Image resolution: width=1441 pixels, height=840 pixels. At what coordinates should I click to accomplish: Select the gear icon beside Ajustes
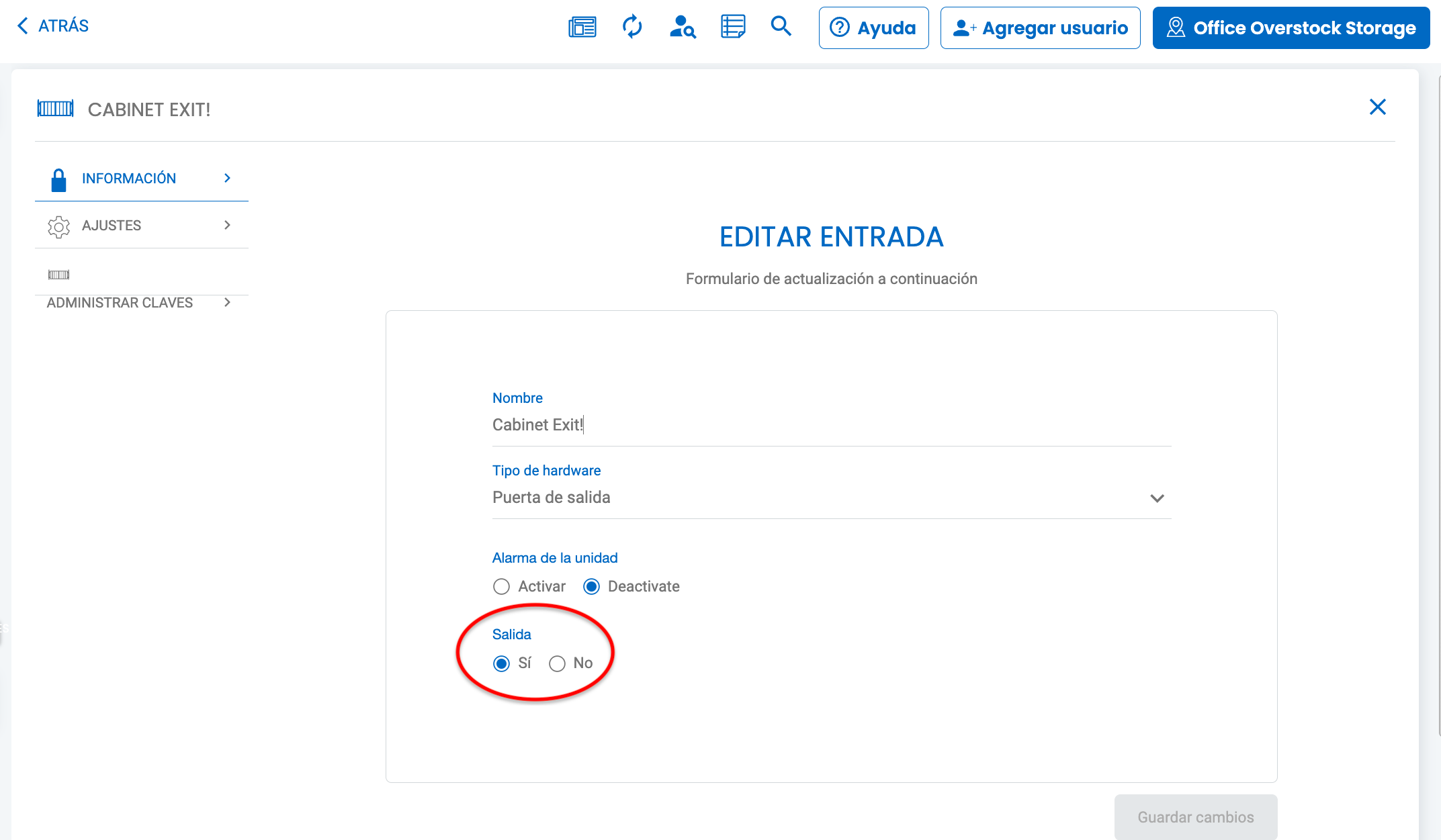[x=59, y=226]
